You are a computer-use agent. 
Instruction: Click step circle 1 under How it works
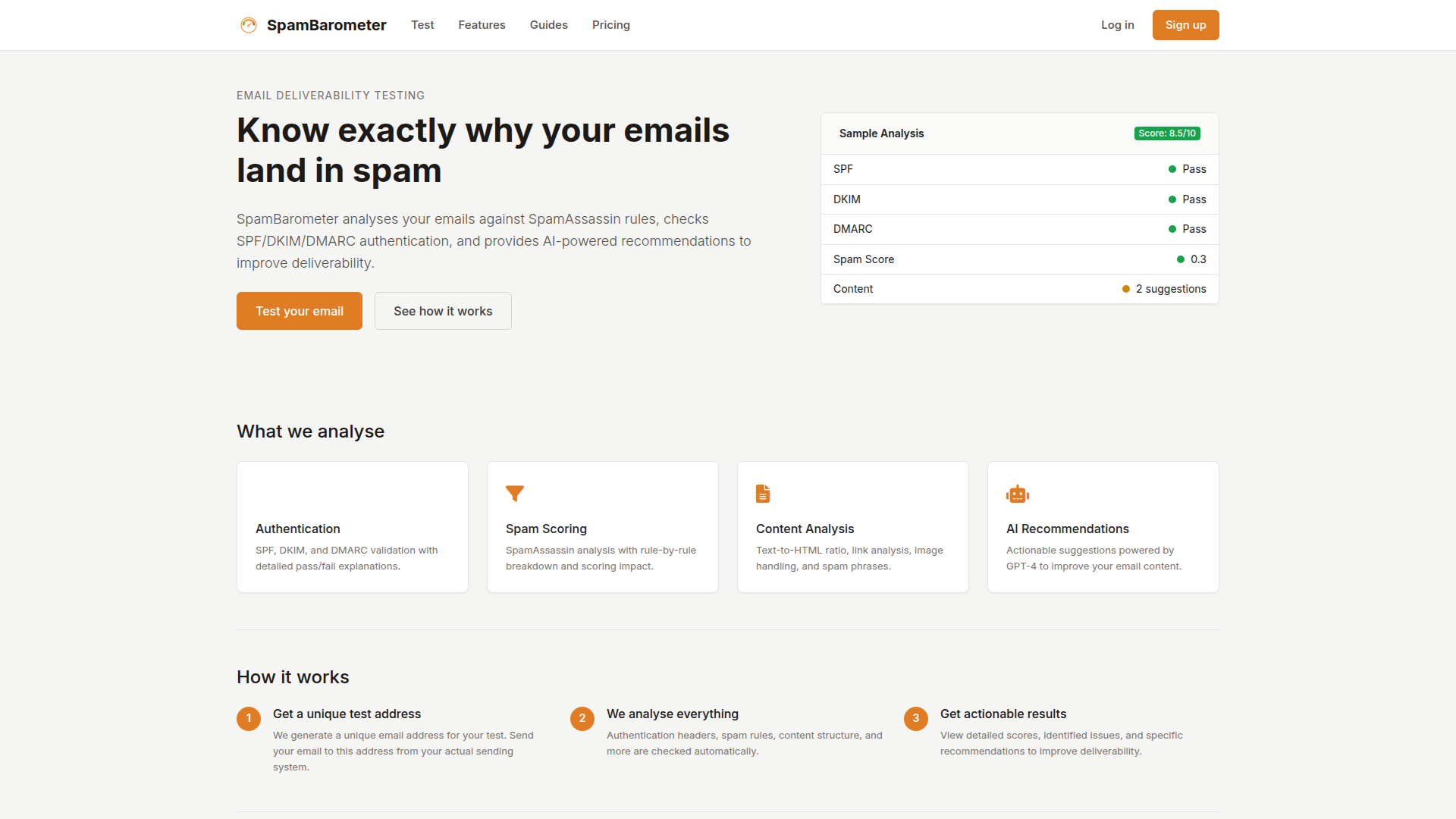(x=248, y=718)
